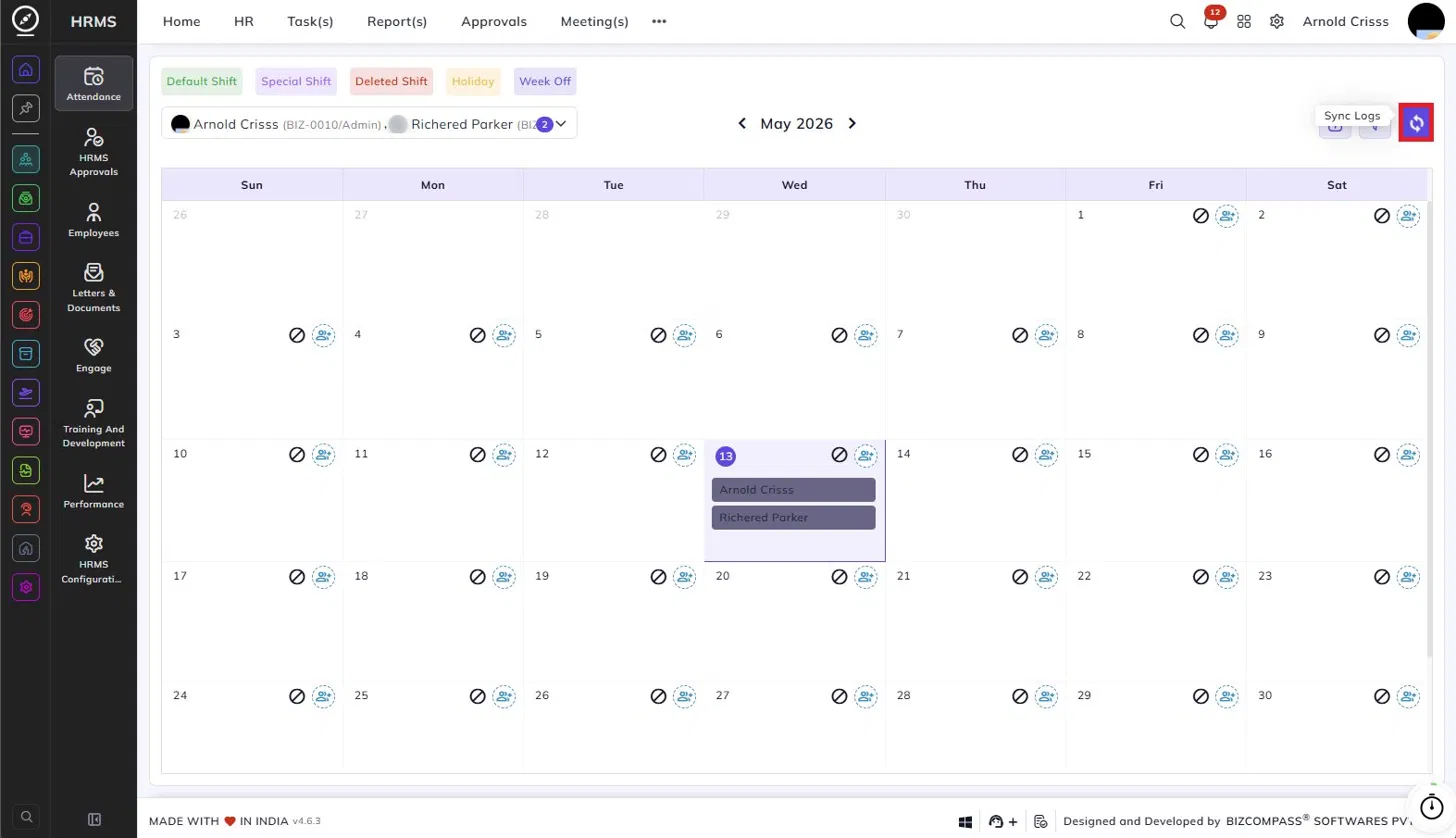This screenshot has width=1456, height=838.
Task: Click the Windows logo icon in footer
Action: pyautogui.click(x=966, y=821)
